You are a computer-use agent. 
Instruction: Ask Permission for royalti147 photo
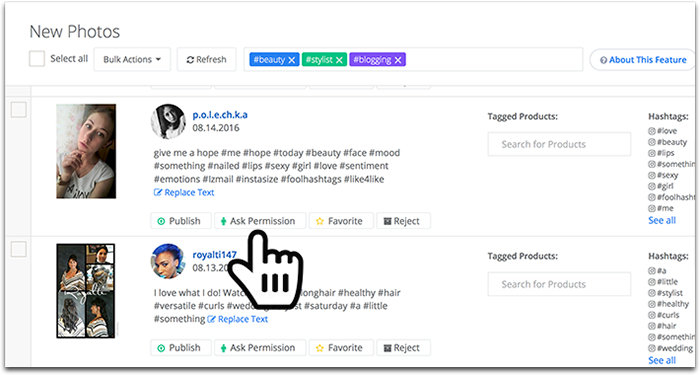260,348
